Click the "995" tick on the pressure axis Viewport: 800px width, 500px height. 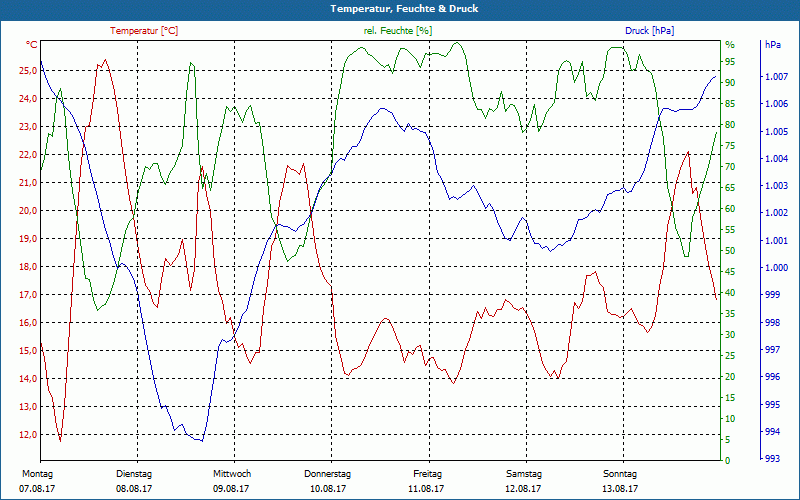coord(772,405)
